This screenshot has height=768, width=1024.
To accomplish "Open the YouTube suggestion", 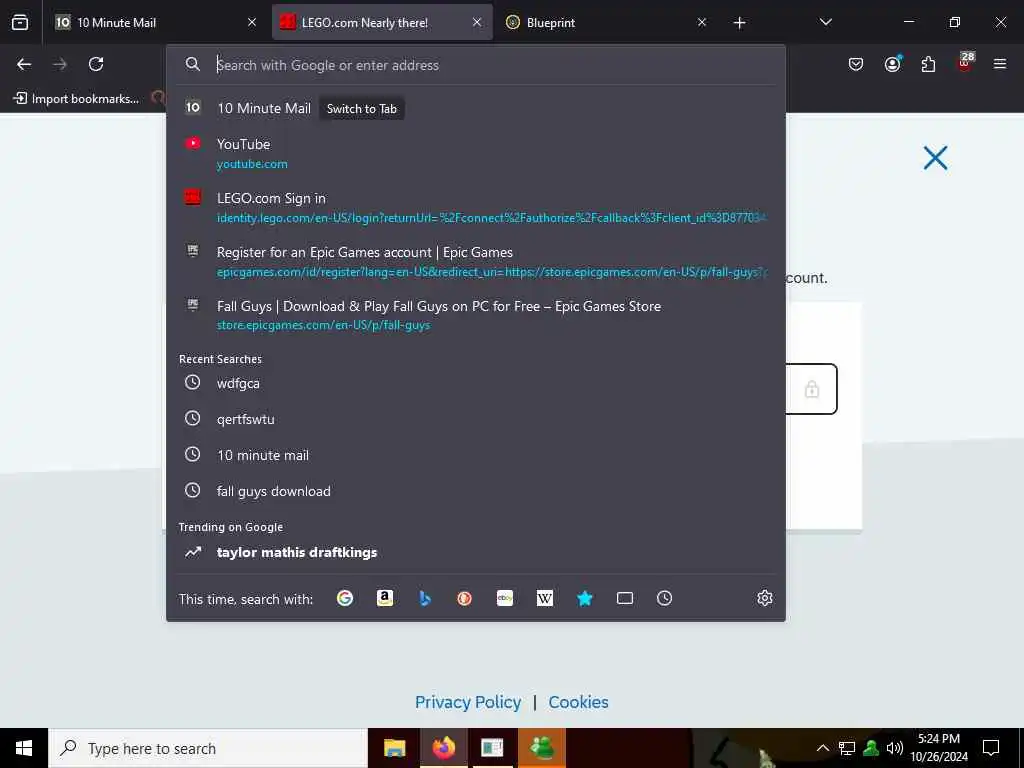I will pos(475,153).
